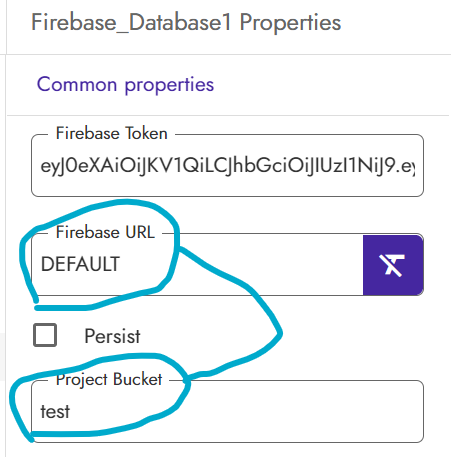
Task: Click the word test in Project Bucket
Action: (55, 411)
